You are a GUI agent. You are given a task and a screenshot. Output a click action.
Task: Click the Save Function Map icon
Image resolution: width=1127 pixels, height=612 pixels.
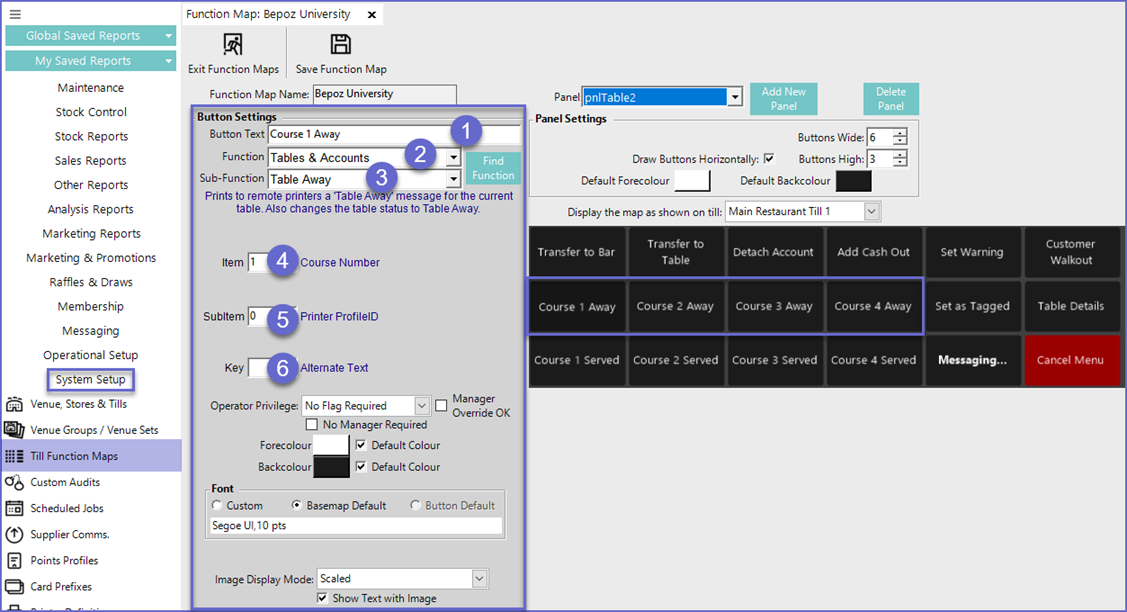(x=341, y=45)
